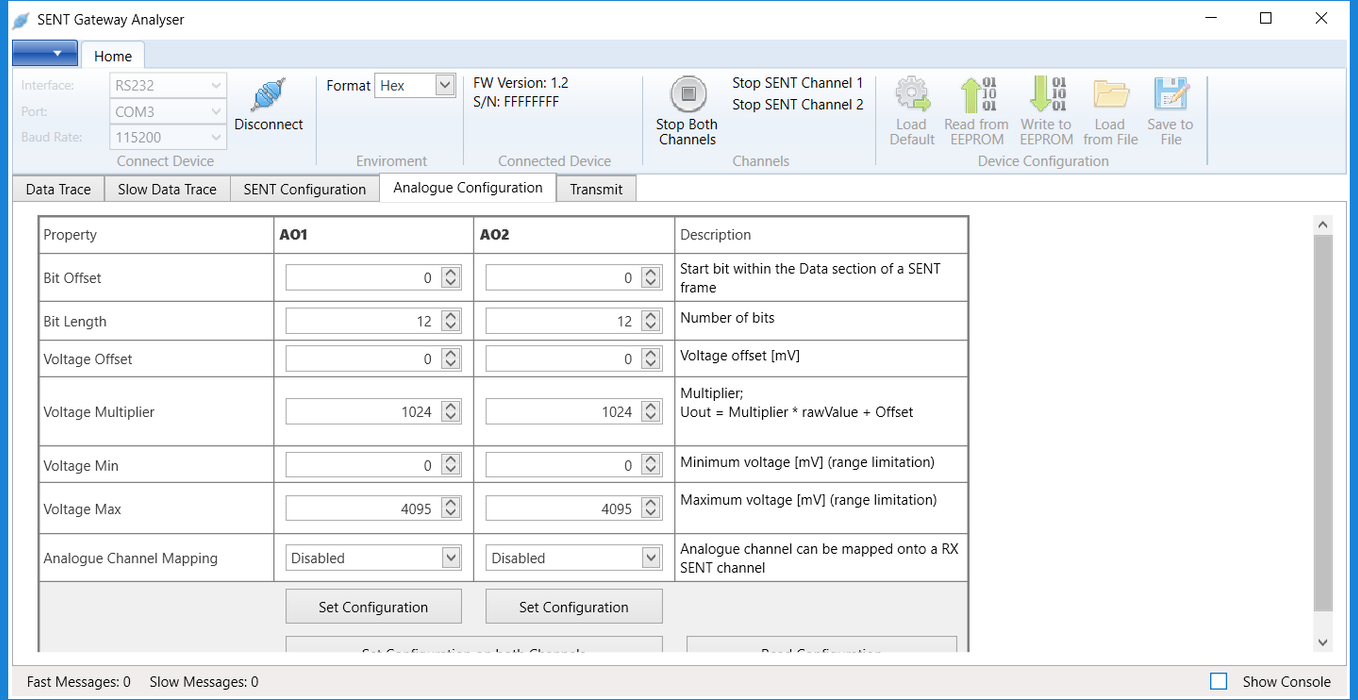Click the AO2 Voltage Offset stepper arrows

[x=651, y=359]
